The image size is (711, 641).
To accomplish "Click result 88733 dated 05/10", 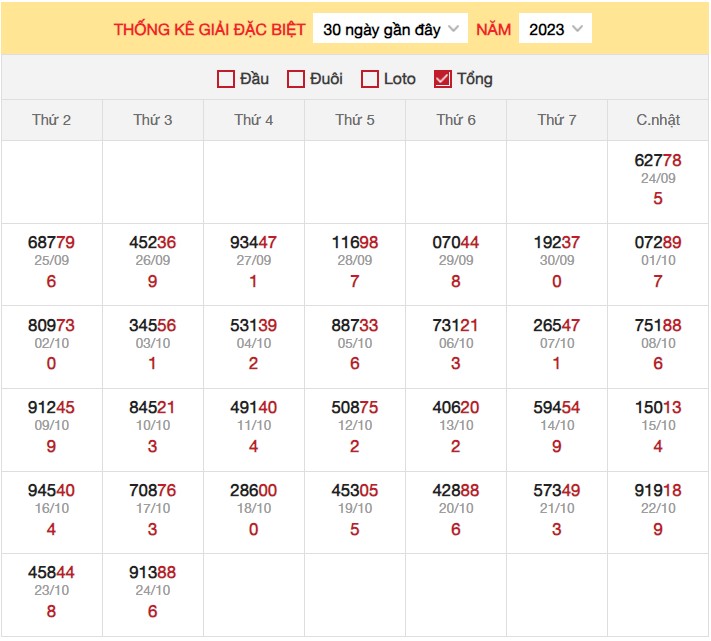I will (355, 325).
